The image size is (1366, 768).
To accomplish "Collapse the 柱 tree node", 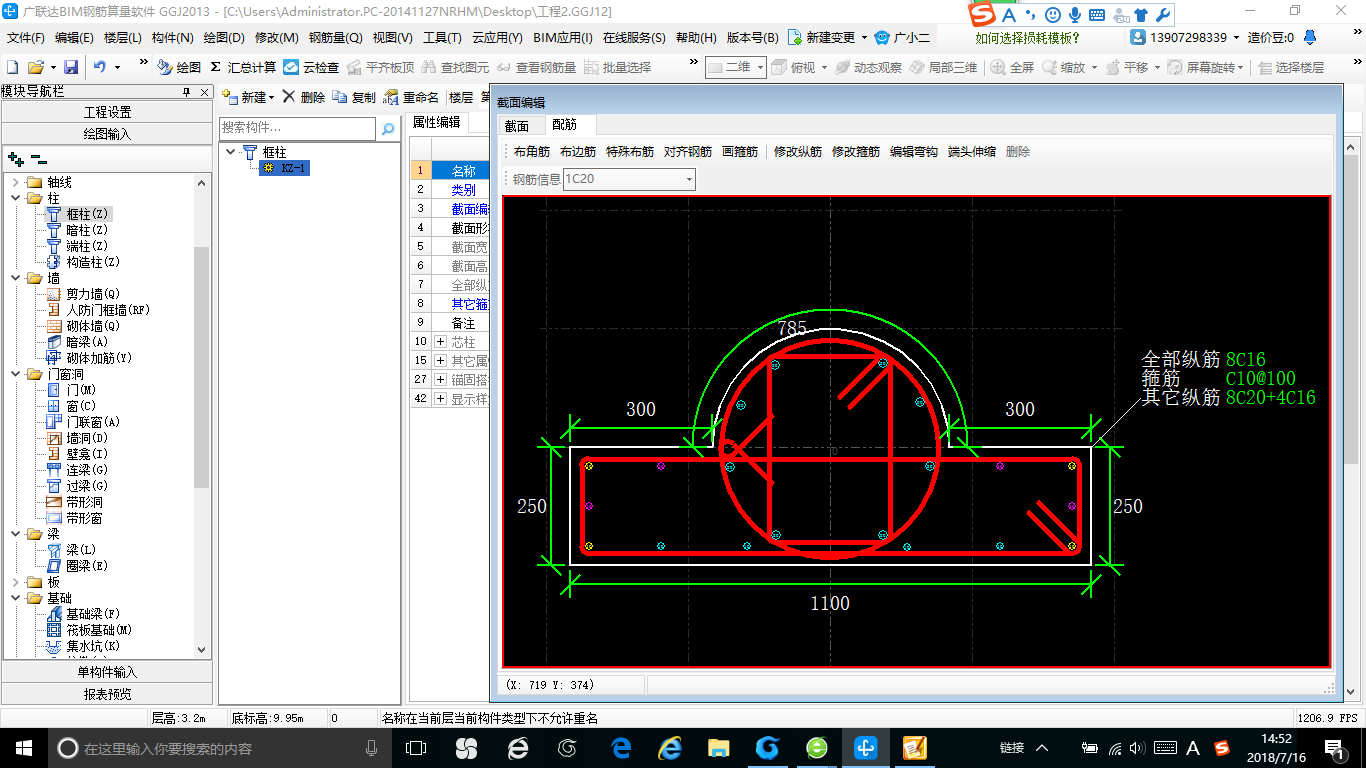I will pyautogui.click(x=15, y=198).
